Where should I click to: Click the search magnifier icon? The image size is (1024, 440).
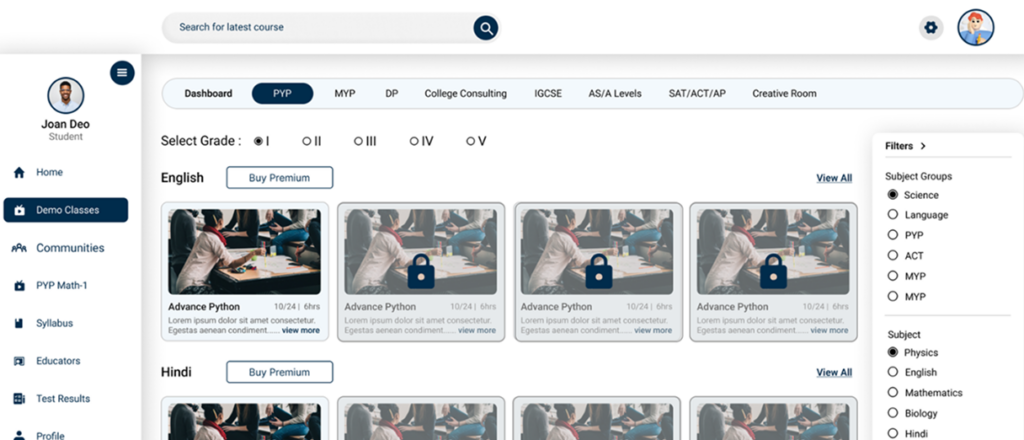click(485, 28)
